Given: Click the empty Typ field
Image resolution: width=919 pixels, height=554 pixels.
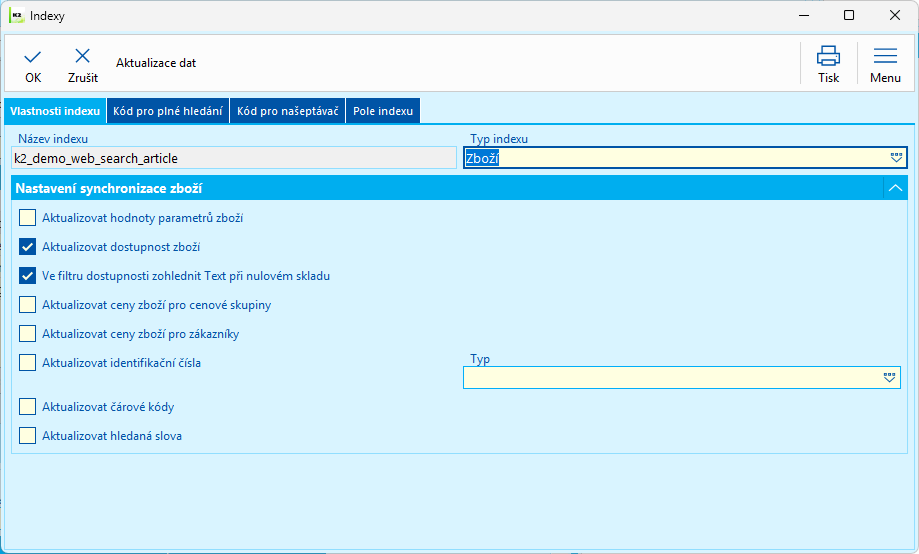Looking at the screenshot, I should pos(682,378).
